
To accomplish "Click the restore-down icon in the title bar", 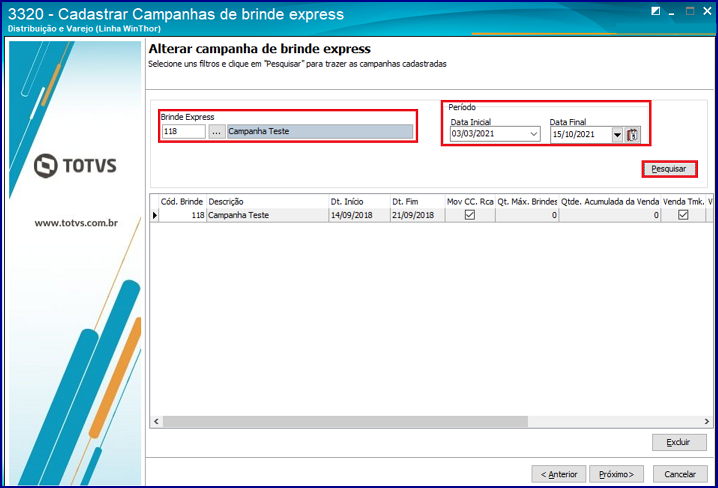I will tap(656, 11).
